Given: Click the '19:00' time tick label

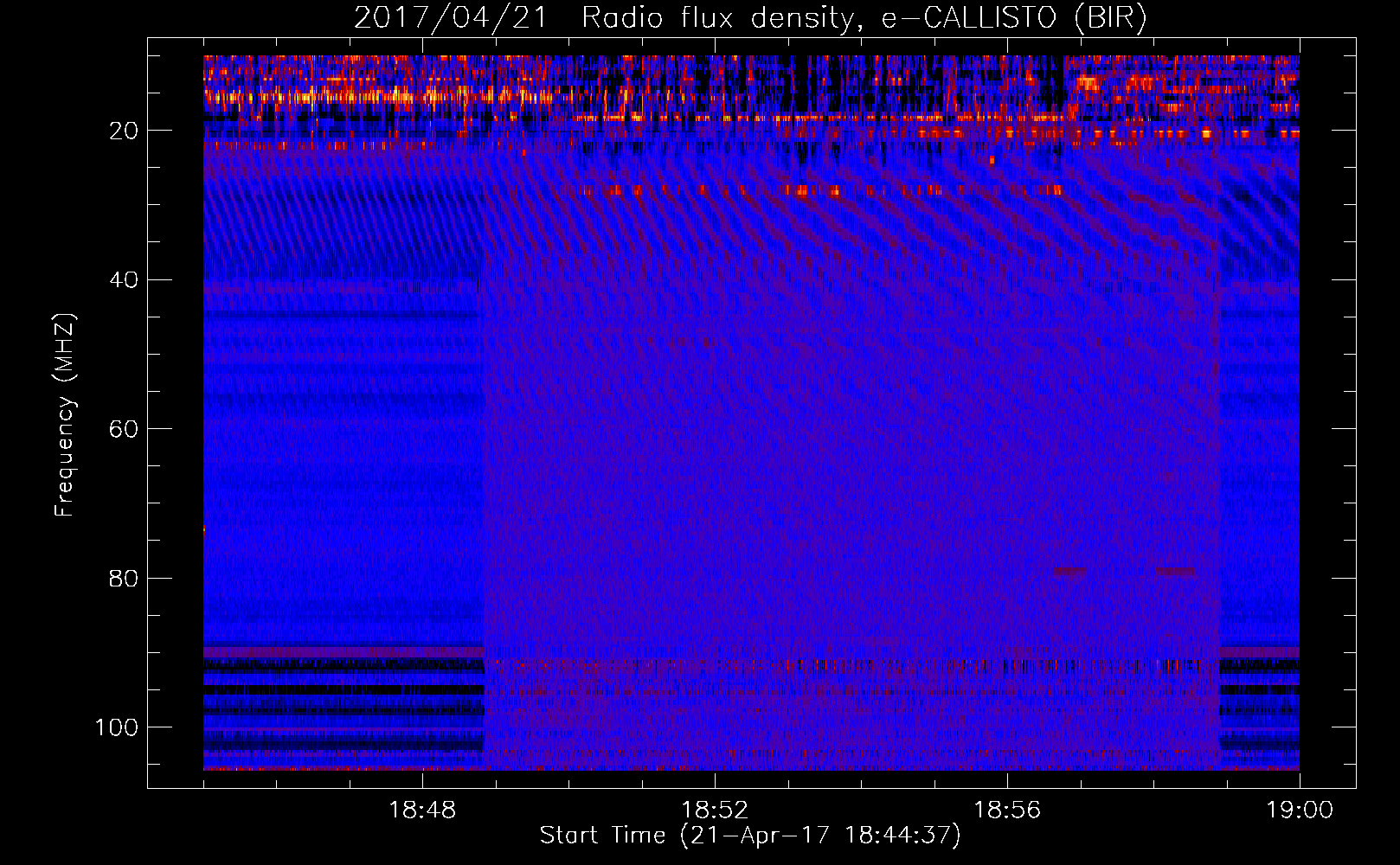Looking at the screenshot, I should [x=1300, y=811].
